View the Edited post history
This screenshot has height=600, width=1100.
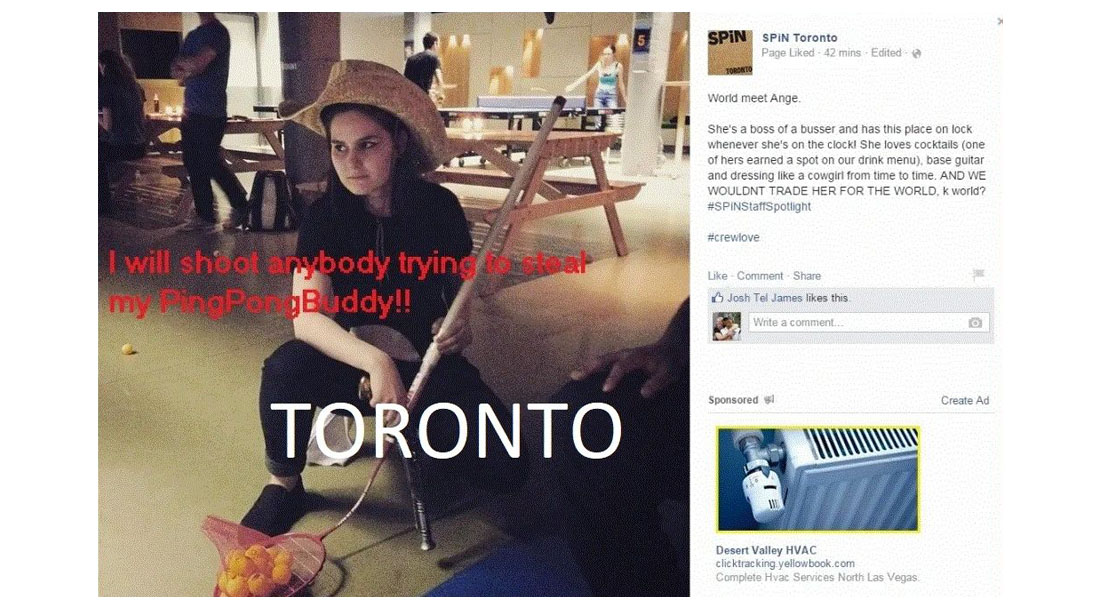(886, 53)
